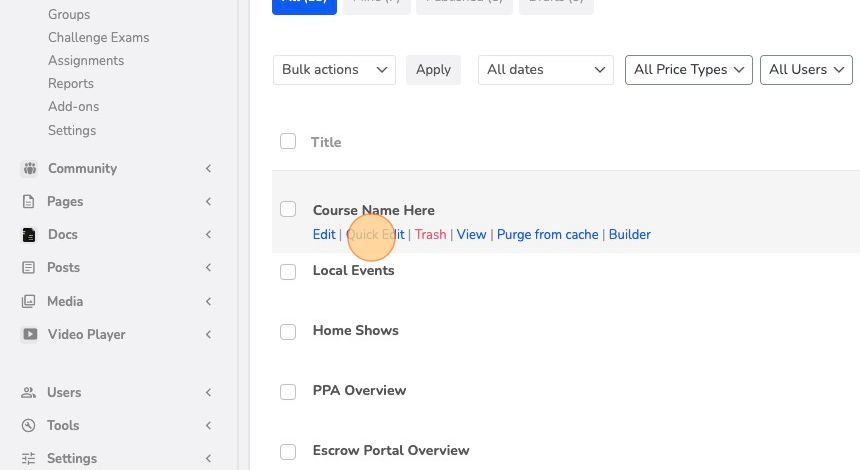Open Challenge Exams in the sidebar menu
Image resolution: width=860 pixels, height=470 pixels.
click(99, 37)
